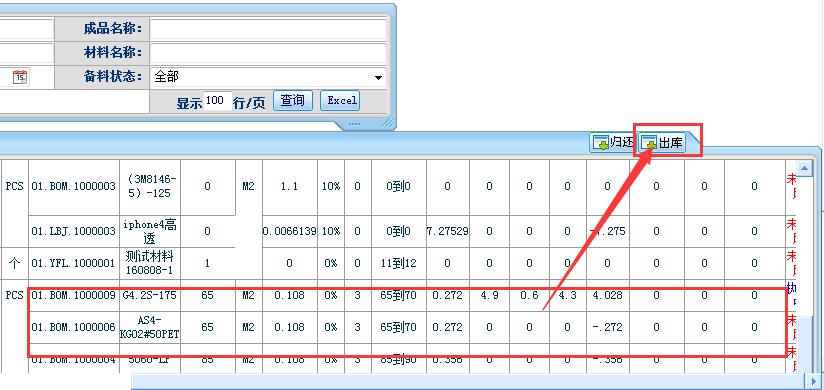Focus the 成品名称 input field
Viewport: 824px width, 390px height.
[x=268, y=28]
